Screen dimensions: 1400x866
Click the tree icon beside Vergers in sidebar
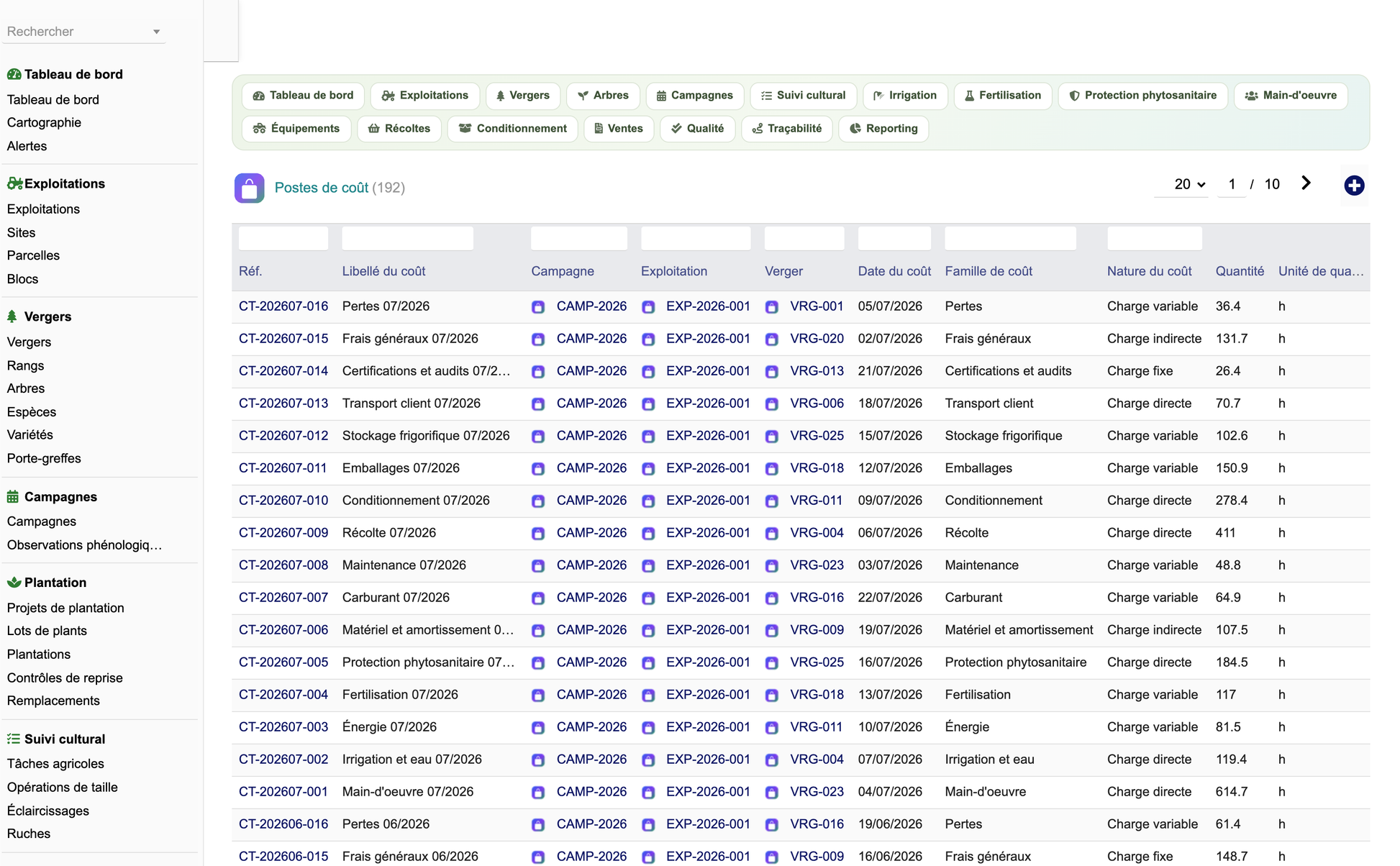pyautogui.click(x=12, y=316)
